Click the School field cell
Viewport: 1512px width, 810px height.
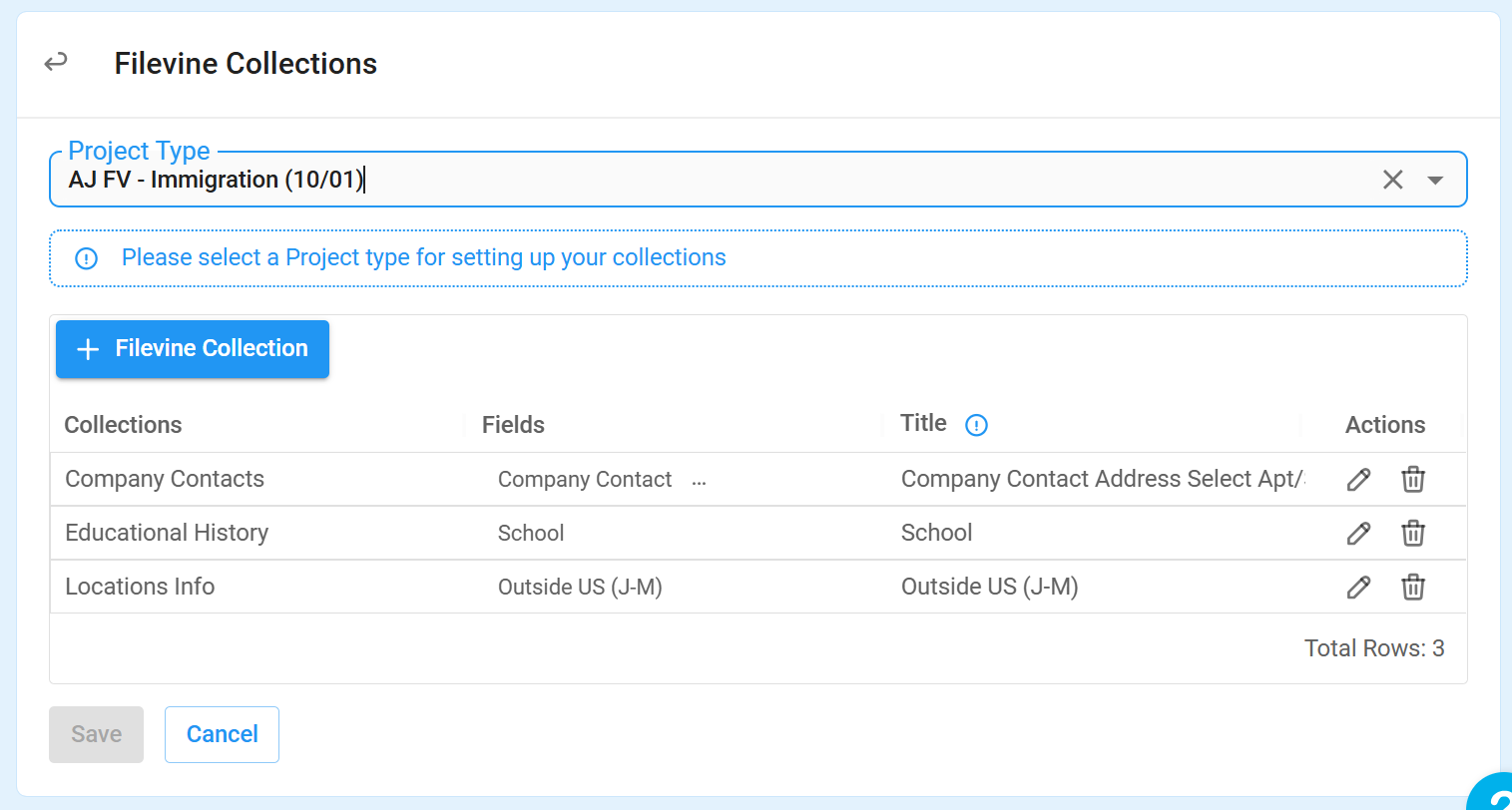click(x=531, y=534)
